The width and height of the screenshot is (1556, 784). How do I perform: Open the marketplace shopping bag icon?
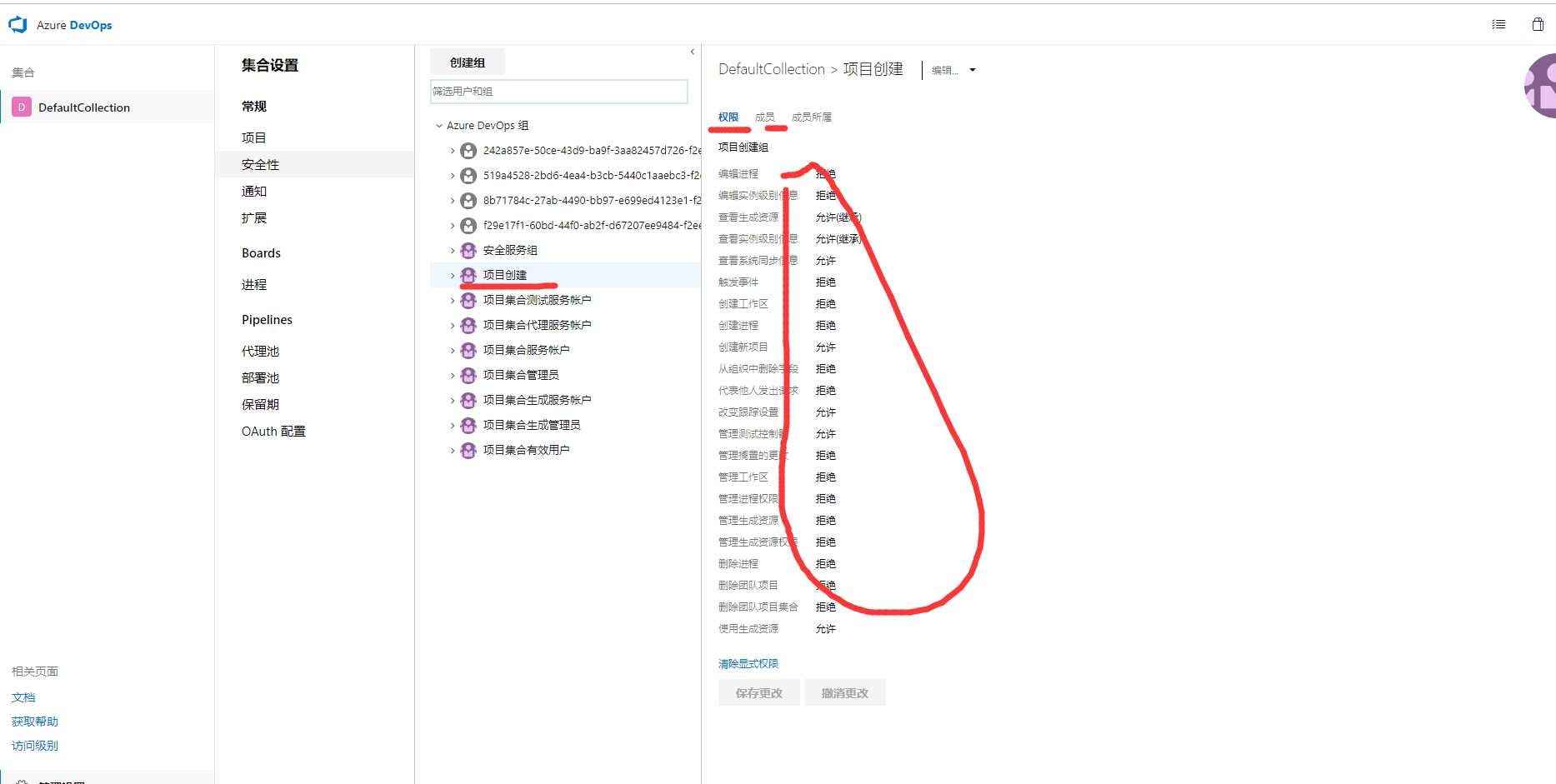[1538, 25]
